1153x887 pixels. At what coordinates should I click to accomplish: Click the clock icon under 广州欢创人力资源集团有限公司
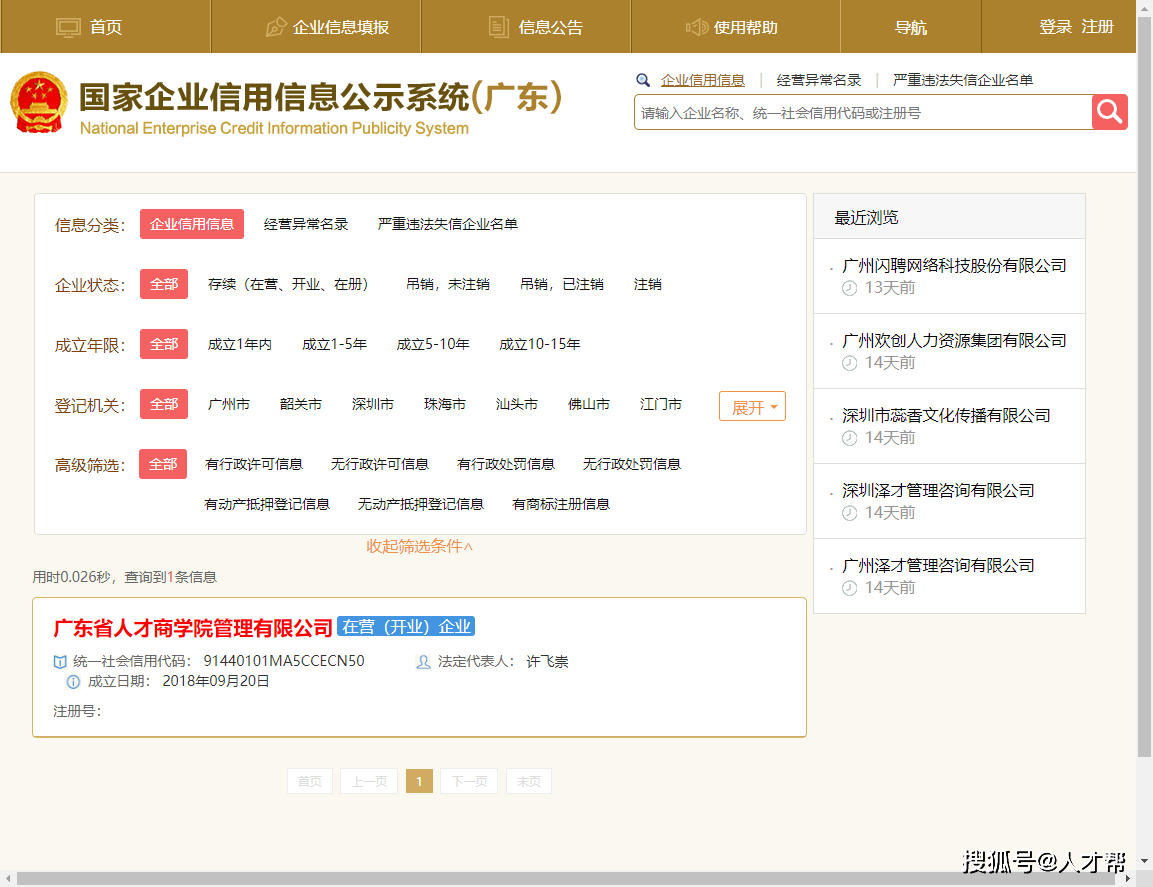click(x=849, y=363)
